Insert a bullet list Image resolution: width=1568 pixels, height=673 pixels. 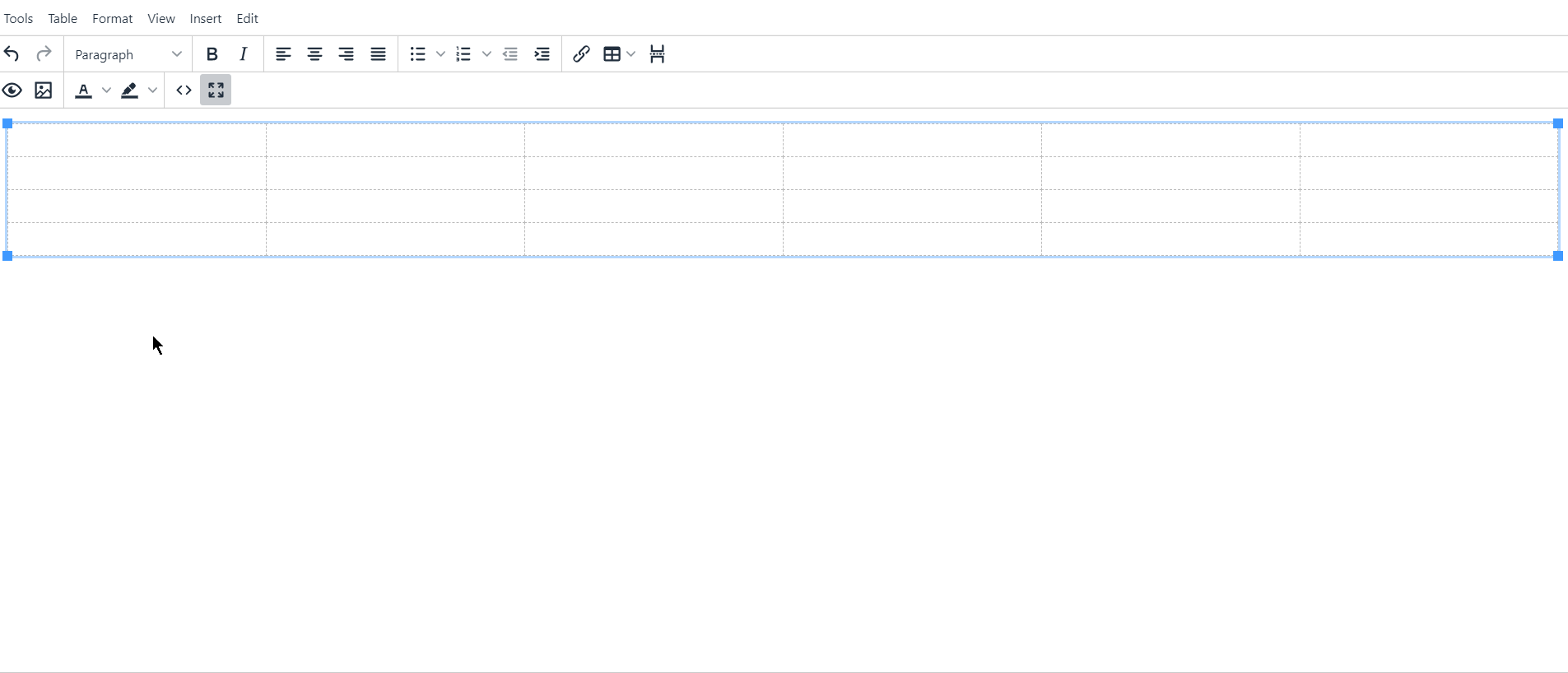pos(418,54)
